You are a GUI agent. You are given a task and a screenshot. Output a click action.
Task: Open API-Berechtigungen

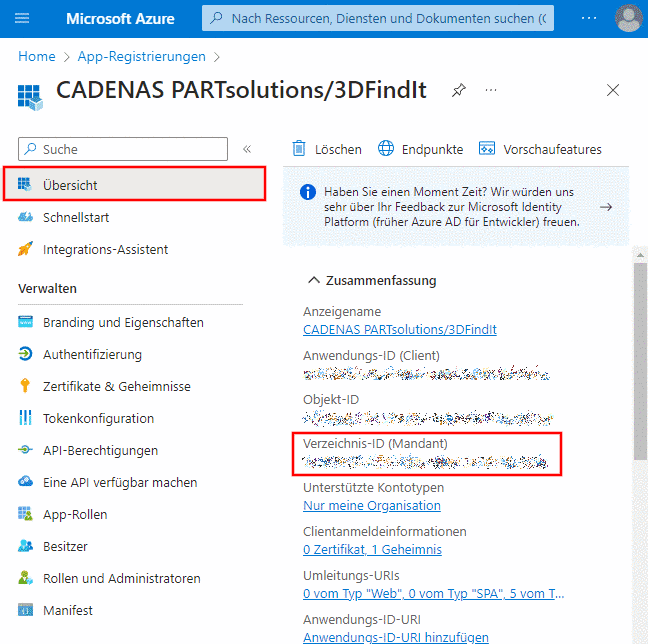coord(100,450)
